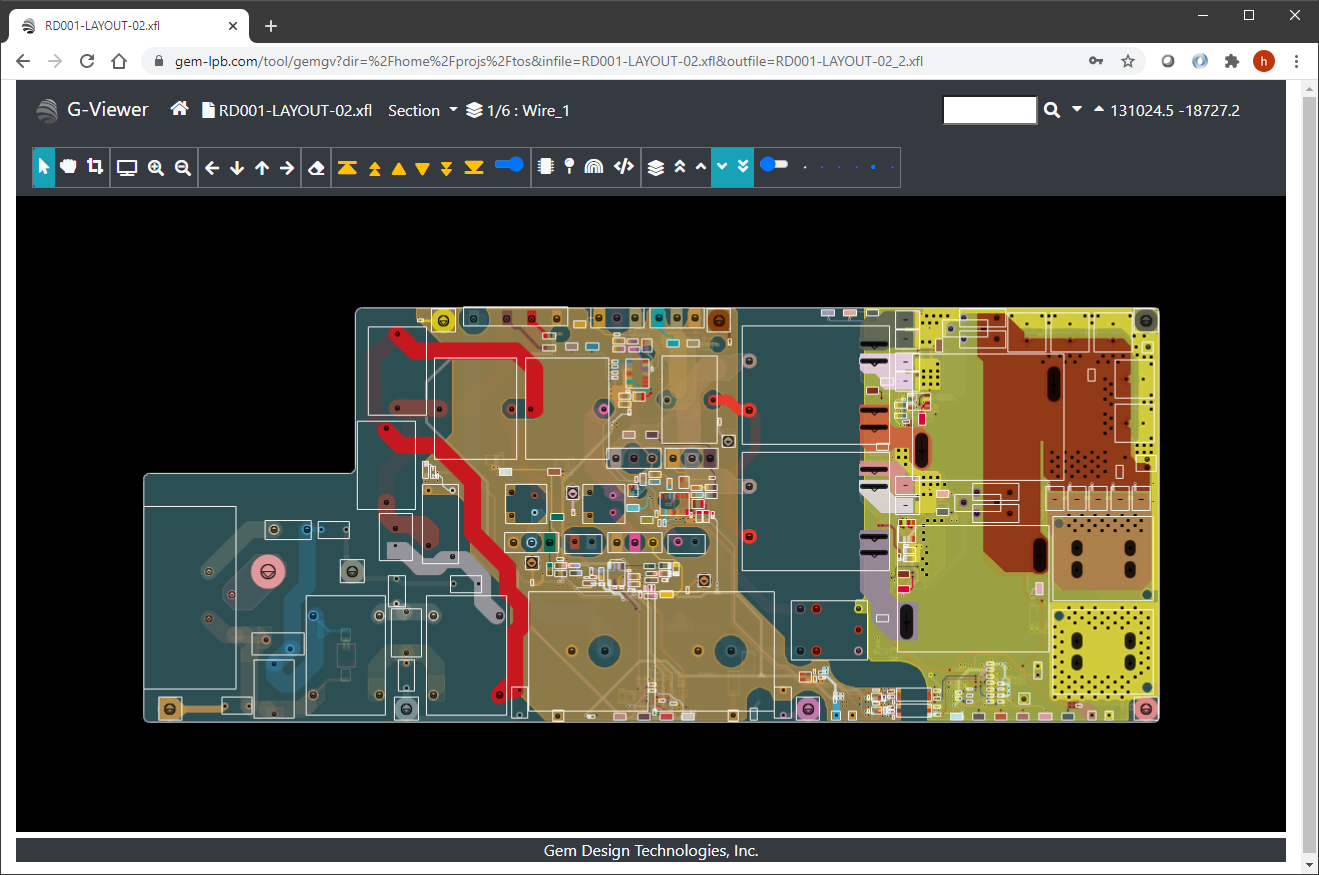
Task: Click the search magnifier button
Action: (x=1052, y=110)
